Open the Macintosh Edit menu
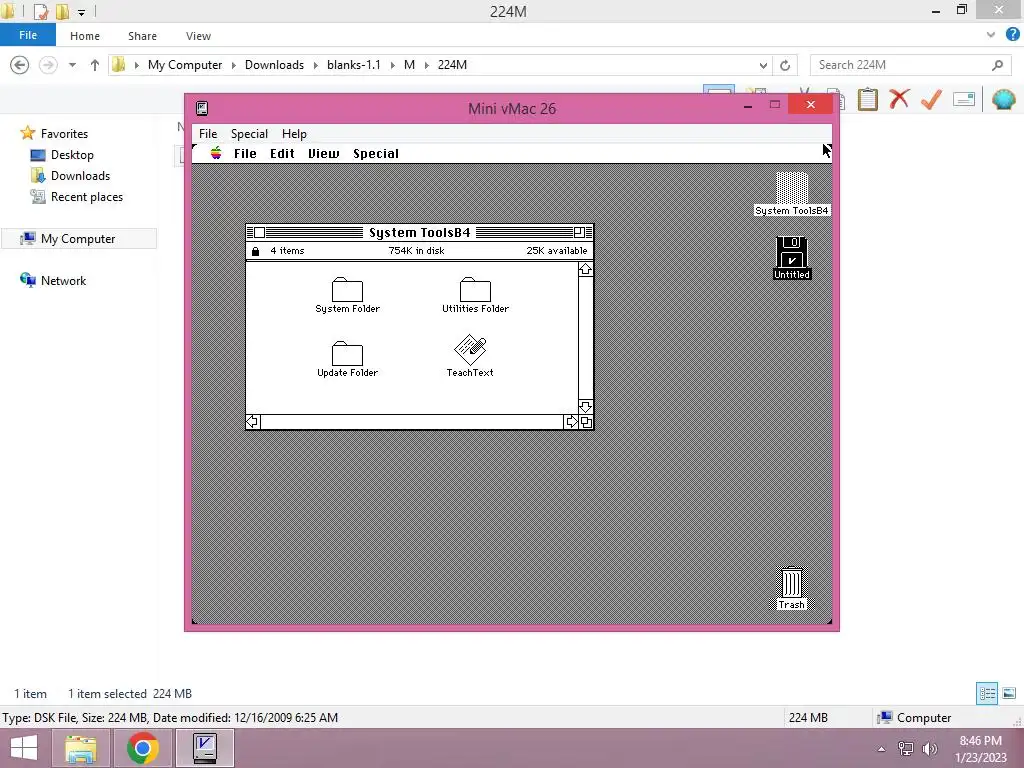1024x768 pixels. point(282,153)
